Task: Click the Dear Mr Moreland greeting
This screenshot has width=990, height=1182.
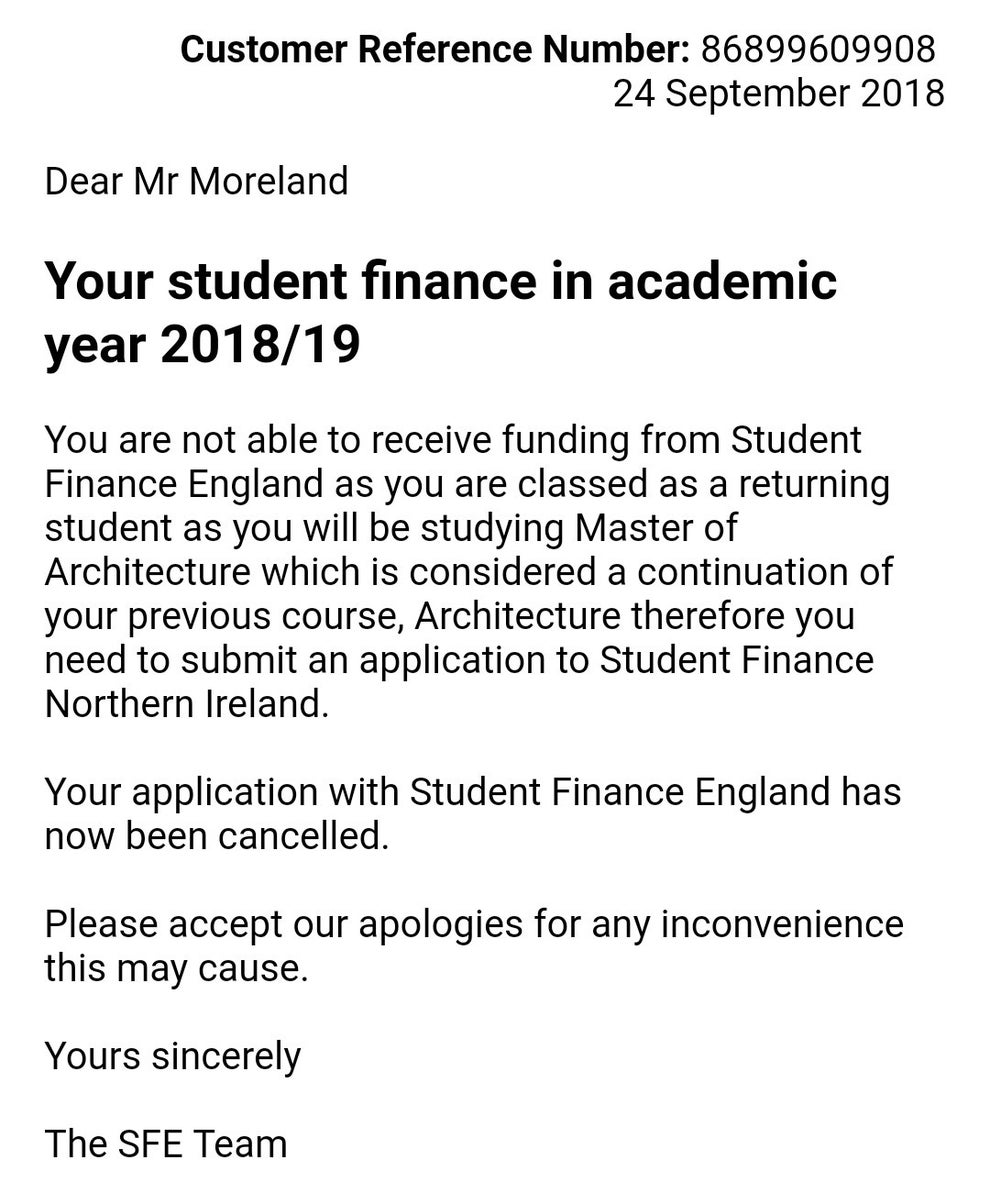Action: click(196, 181)
